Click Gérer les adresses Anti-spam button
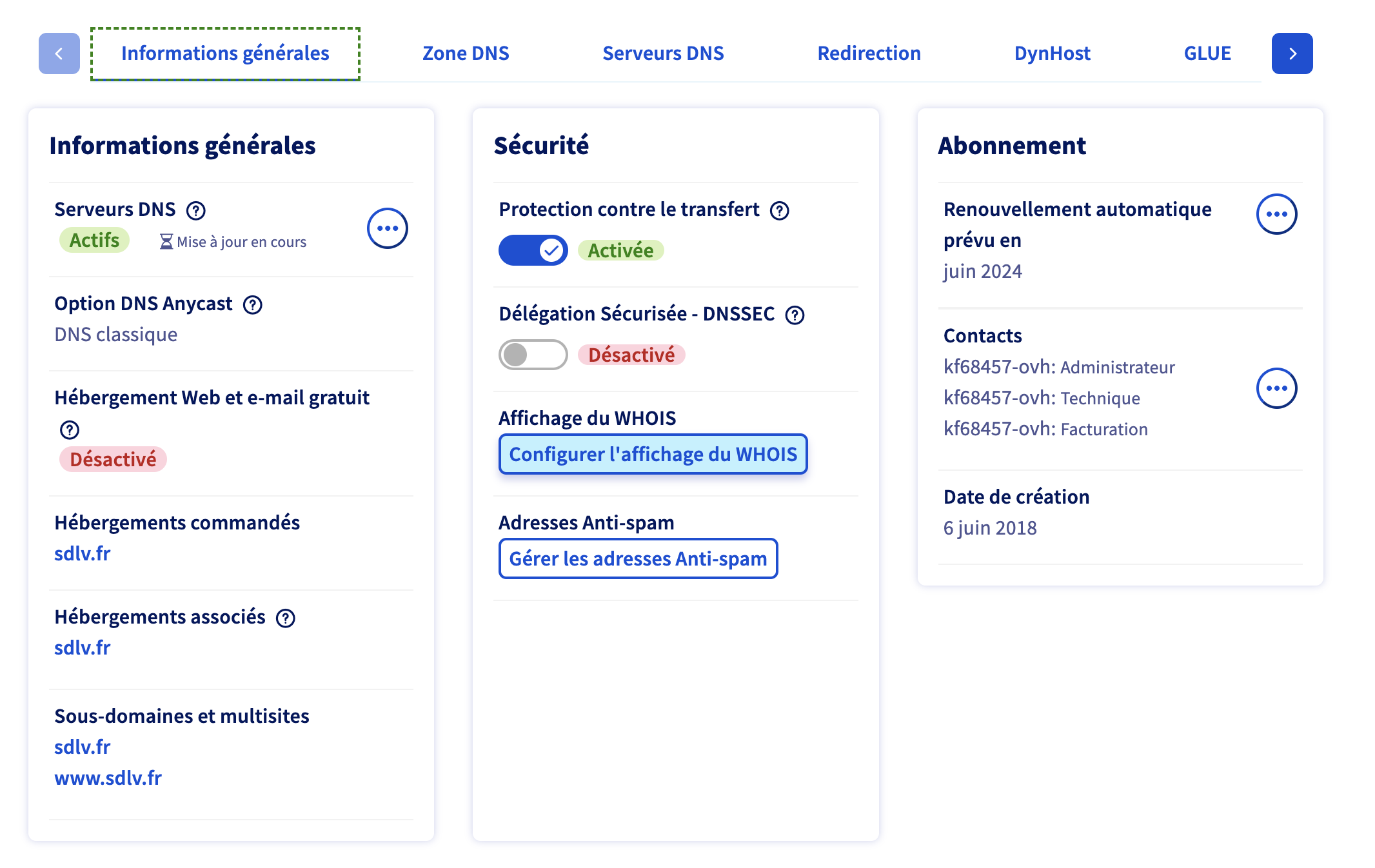This screenshot has height=868, width=1375. point(638,558)
